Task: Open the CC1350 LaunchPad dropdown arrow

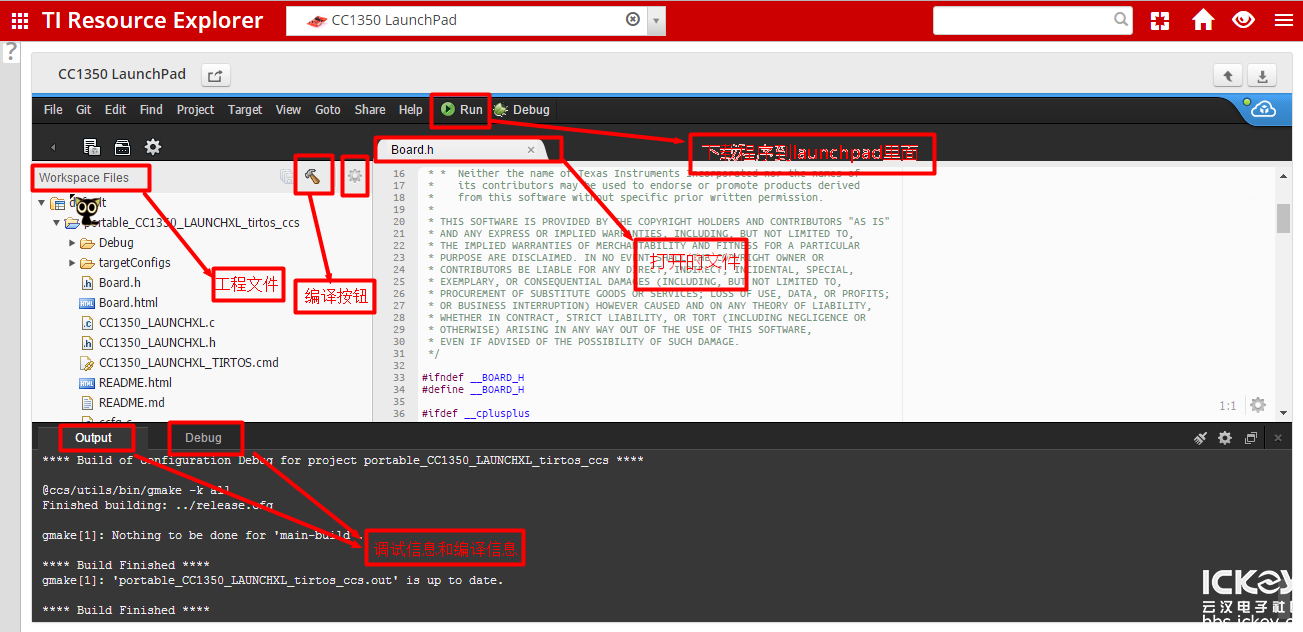Action: pyautogui.click(x=656, y=20)
